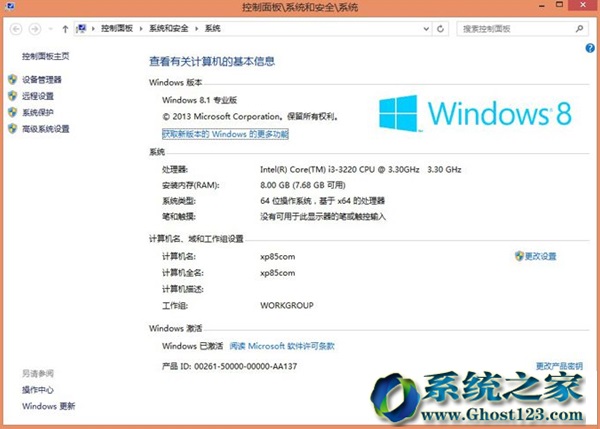
Task: Click the Back navigation arrow
Action: [16, 29]
